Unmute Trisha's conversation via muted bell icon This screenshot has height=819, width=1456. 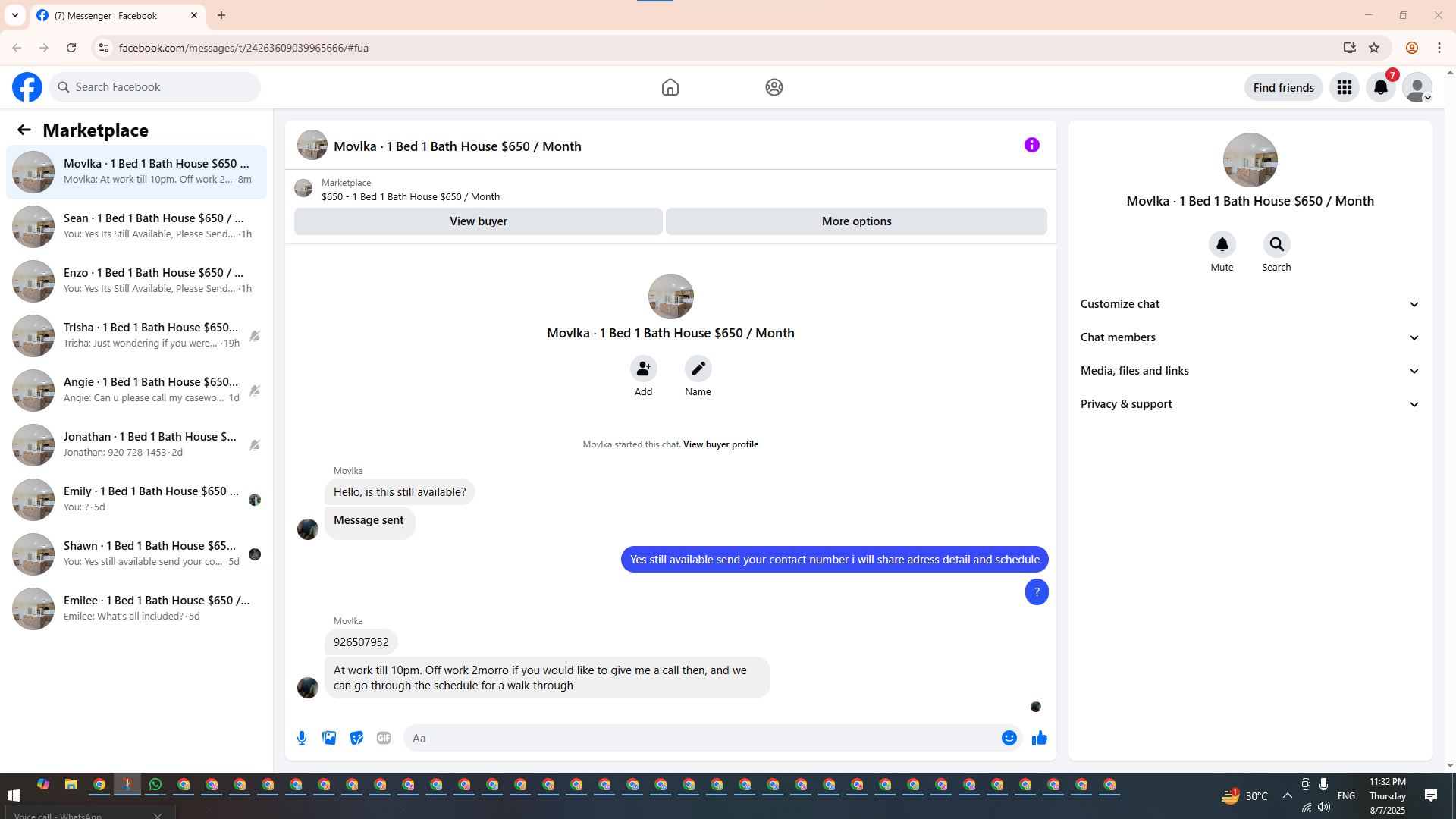coord(255,335)
